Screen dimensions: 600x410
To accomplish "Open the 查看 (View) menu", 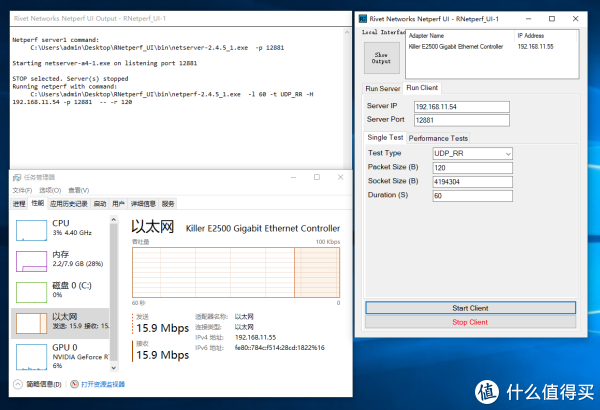I will coord(77,189).
